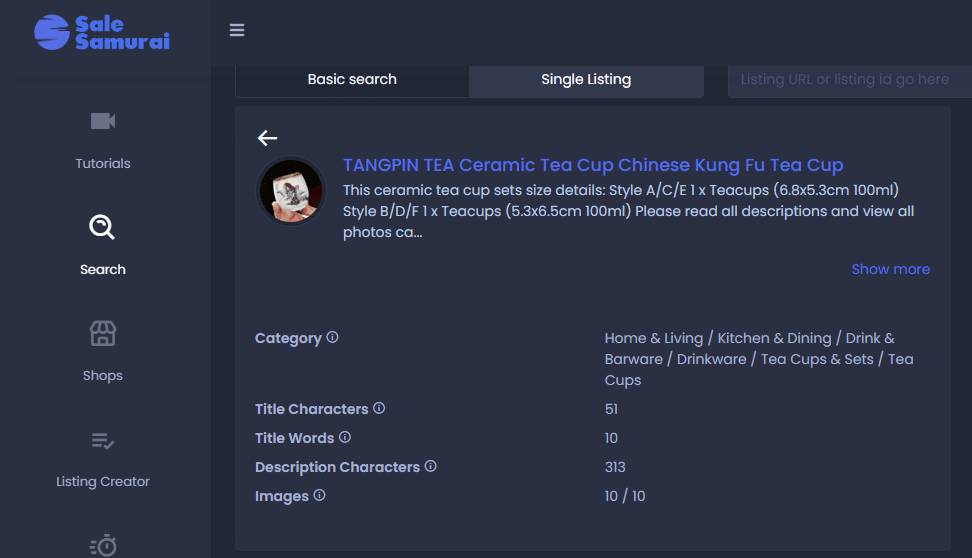Click the Description Characters info icon
This screenshot has height=558, width=972.
[431, 466]
